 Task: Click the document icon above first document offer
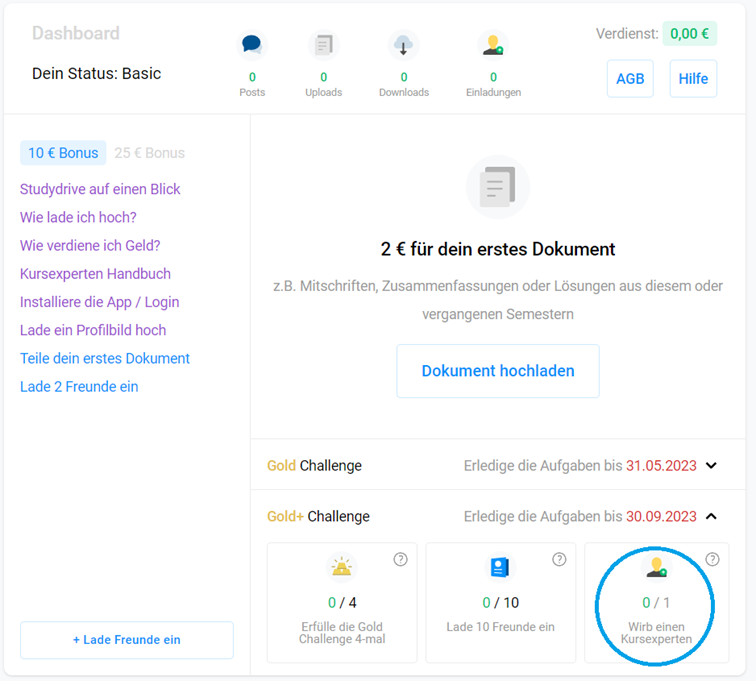coord(497,187)
